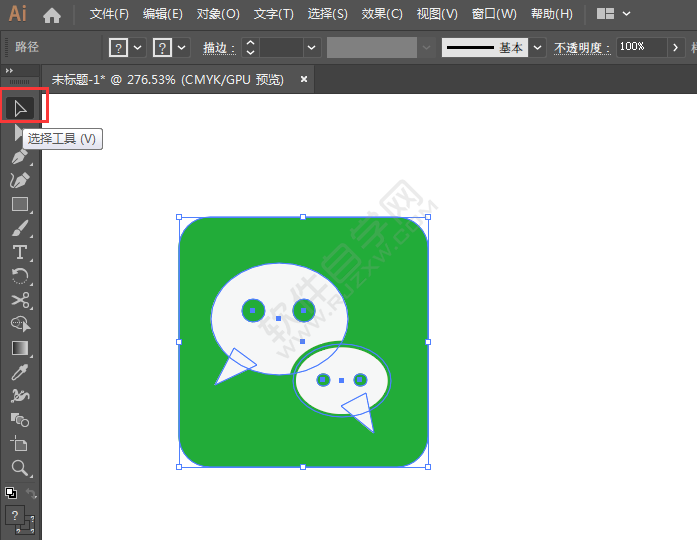The image size is (697, 540).
Task: Expand the toolbar double-arrow toggle
Action: pyautogui.click(x=9, y=71)
